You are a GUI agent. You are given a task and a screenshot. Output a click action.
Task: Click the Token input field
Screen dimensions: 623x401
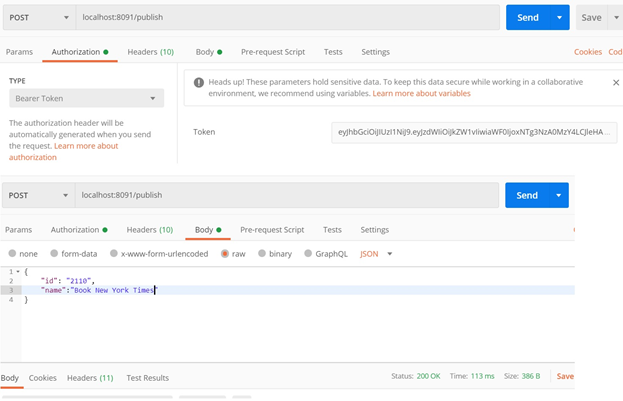click(x=473, y=132)
